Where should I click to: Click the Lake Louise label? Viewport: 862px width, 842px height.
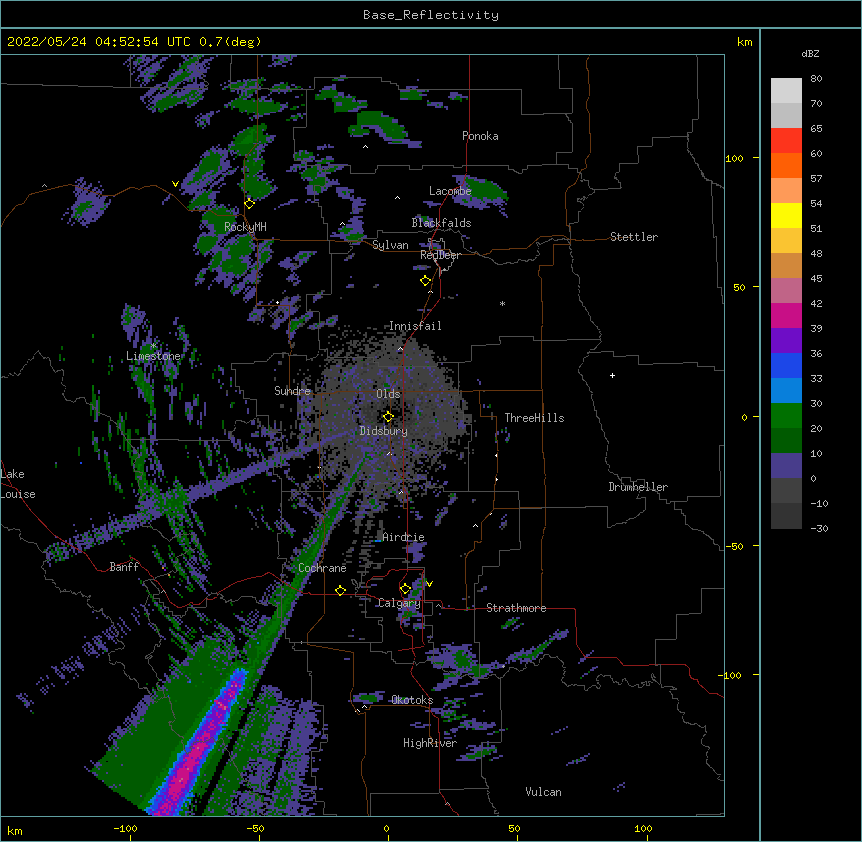point(18,484)
